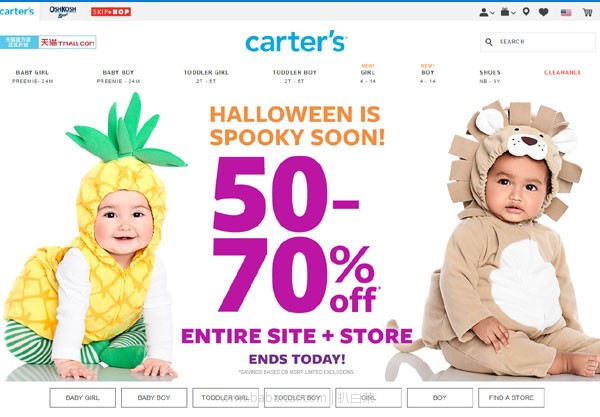Click into the Search input field
600x417 pixels.
pos(538,42)
